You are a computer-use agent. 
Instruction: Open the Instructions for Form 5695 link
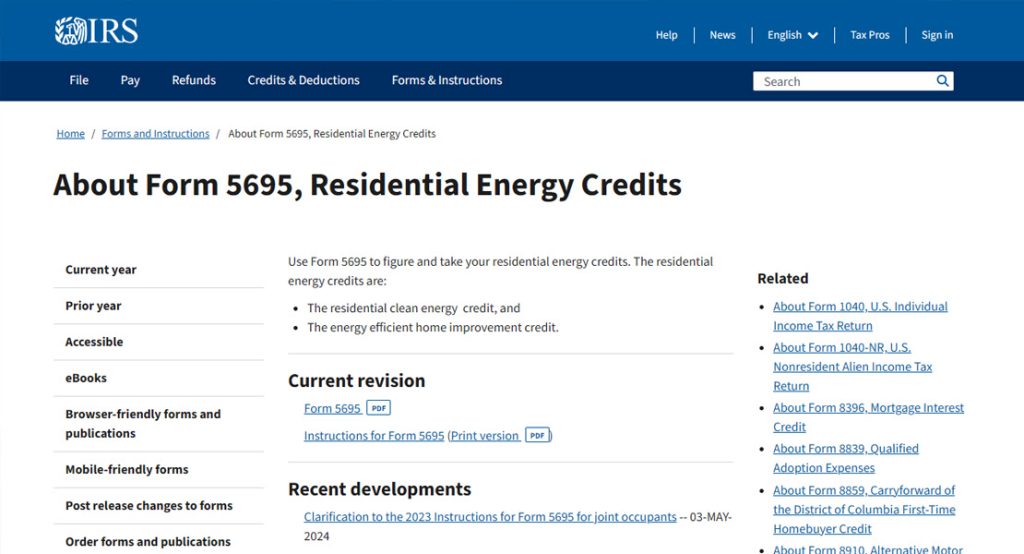(374, 436)
